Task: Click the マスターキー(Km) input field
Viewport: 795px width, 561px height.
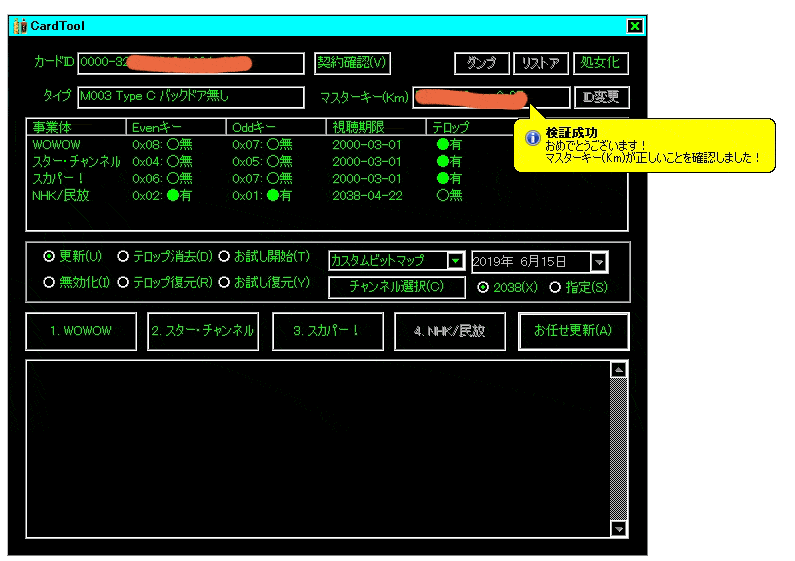Action: (x=491, y=97)
